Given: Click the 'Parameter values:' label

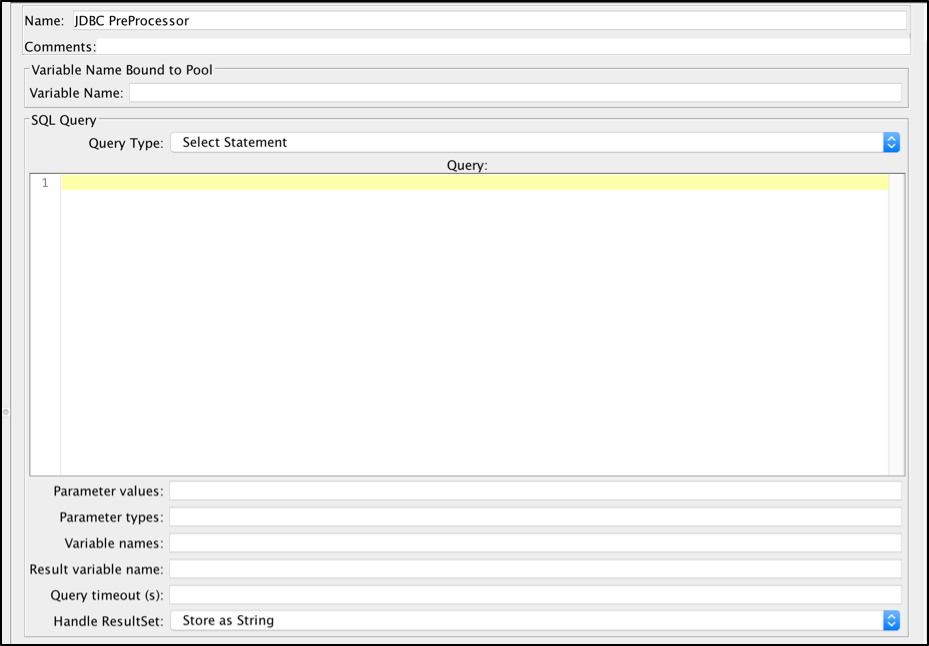Looking at the screenshot, I should 108,491.
